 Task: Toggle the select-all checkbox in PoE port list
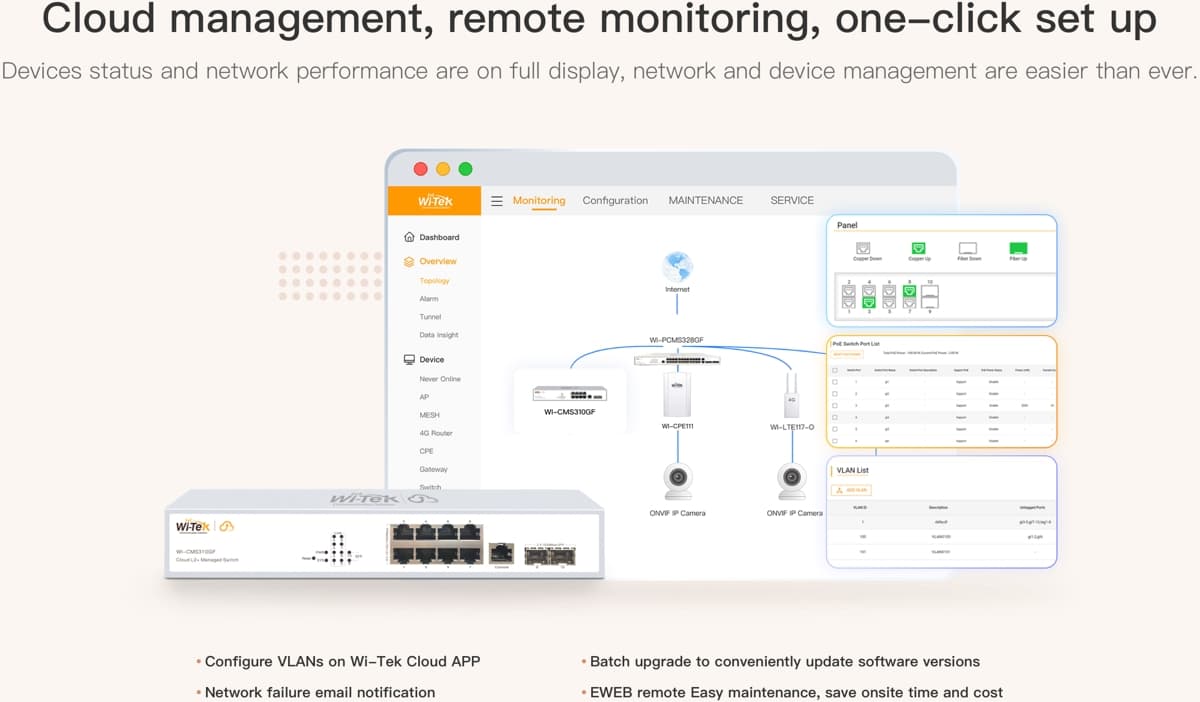(835, 370)
